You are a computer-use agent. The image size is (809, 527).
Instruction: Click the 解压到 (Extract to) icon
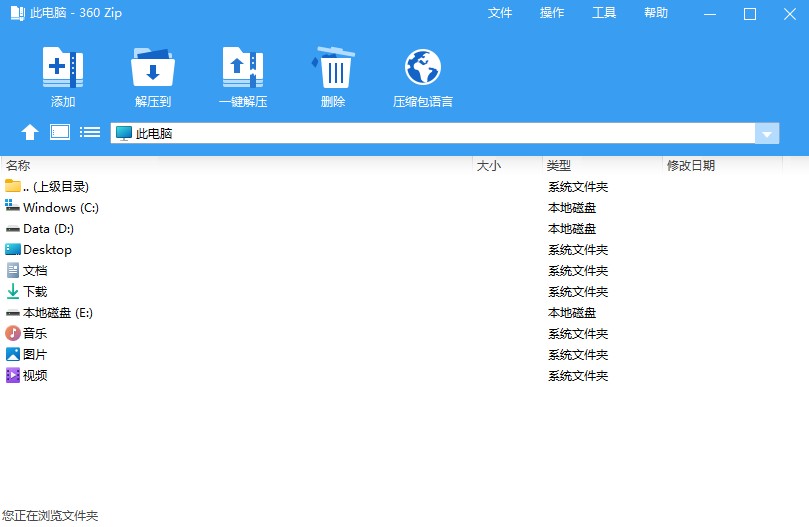tap(153, 68)
